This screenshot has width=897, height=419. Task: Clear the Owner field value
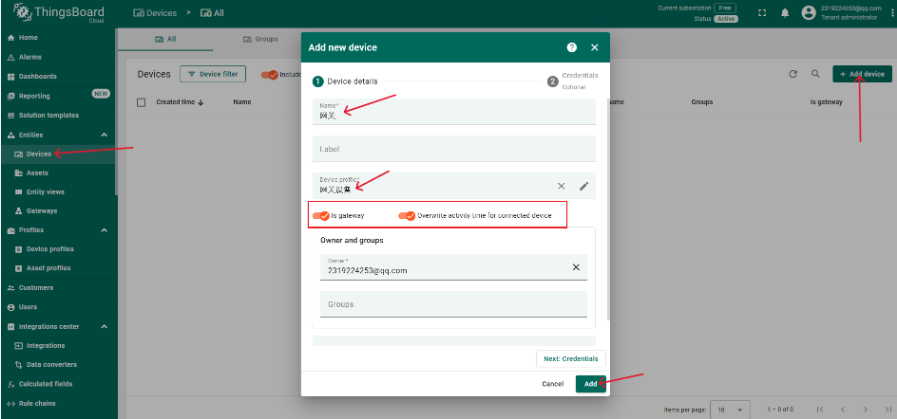pos(575,267)
